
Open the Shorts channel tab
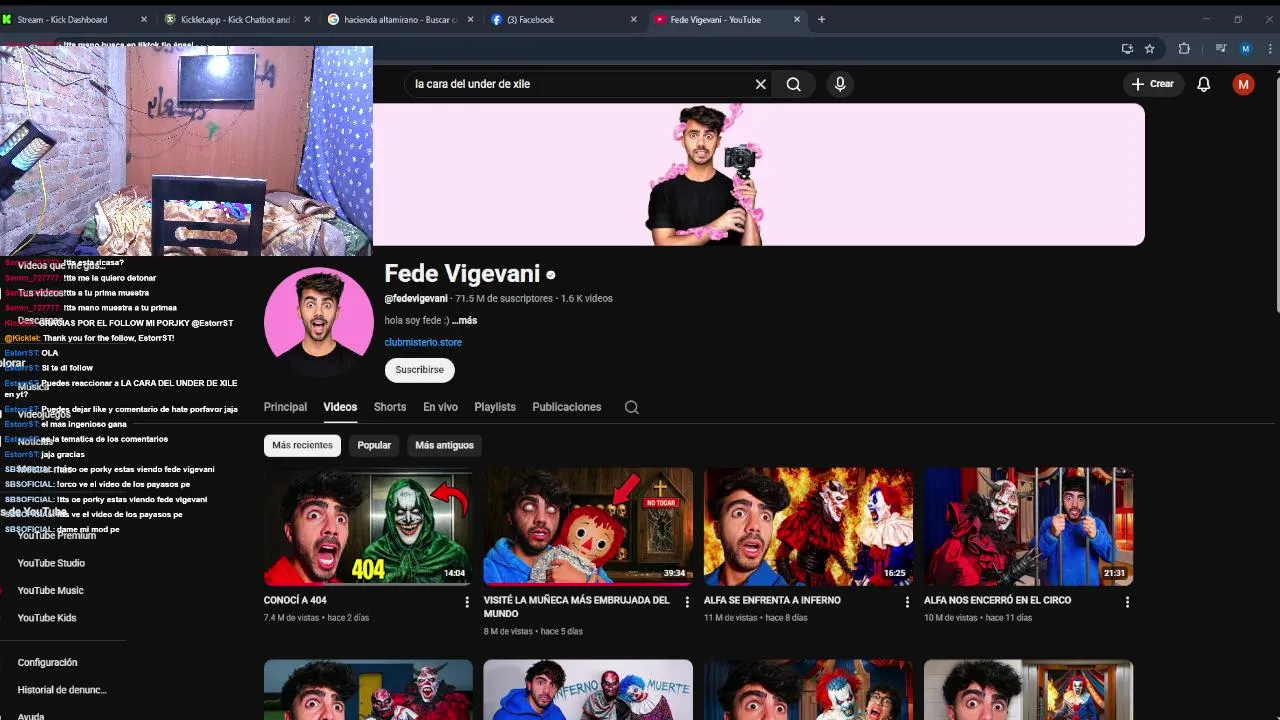[x=390, y=407]
